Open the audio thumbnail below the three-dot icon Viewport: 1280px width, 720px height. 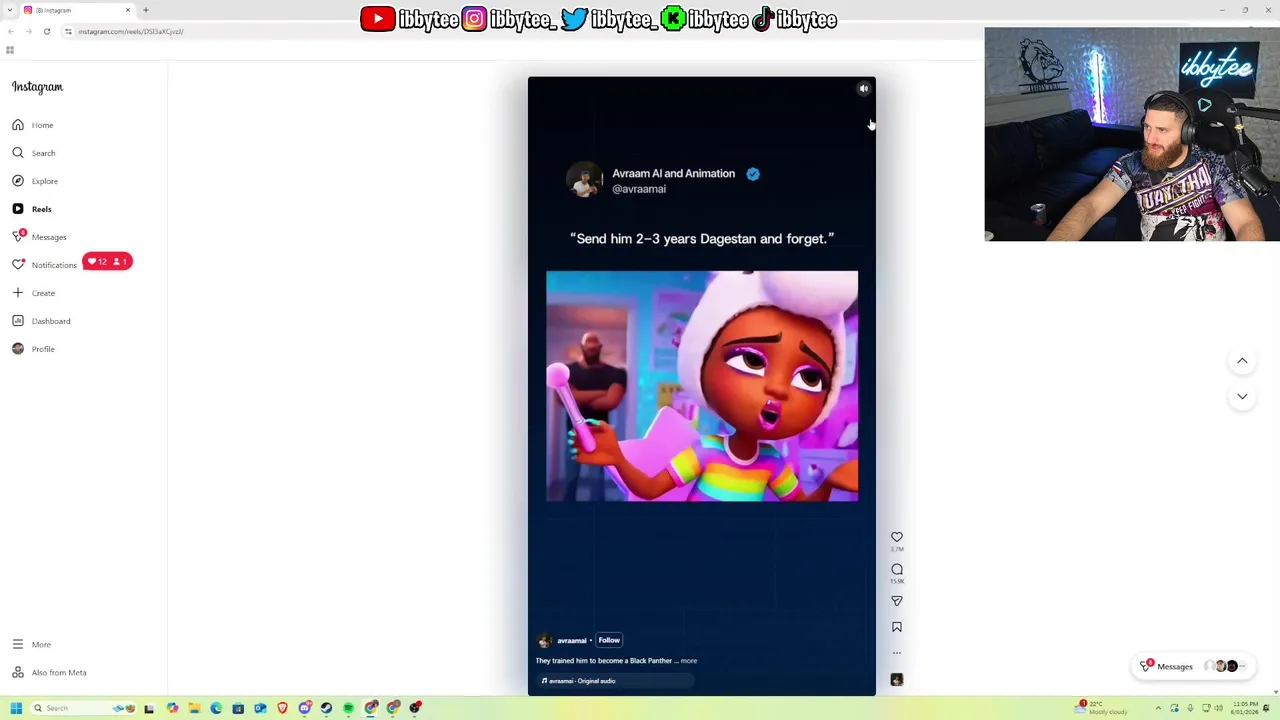click(x=897, y=680)
